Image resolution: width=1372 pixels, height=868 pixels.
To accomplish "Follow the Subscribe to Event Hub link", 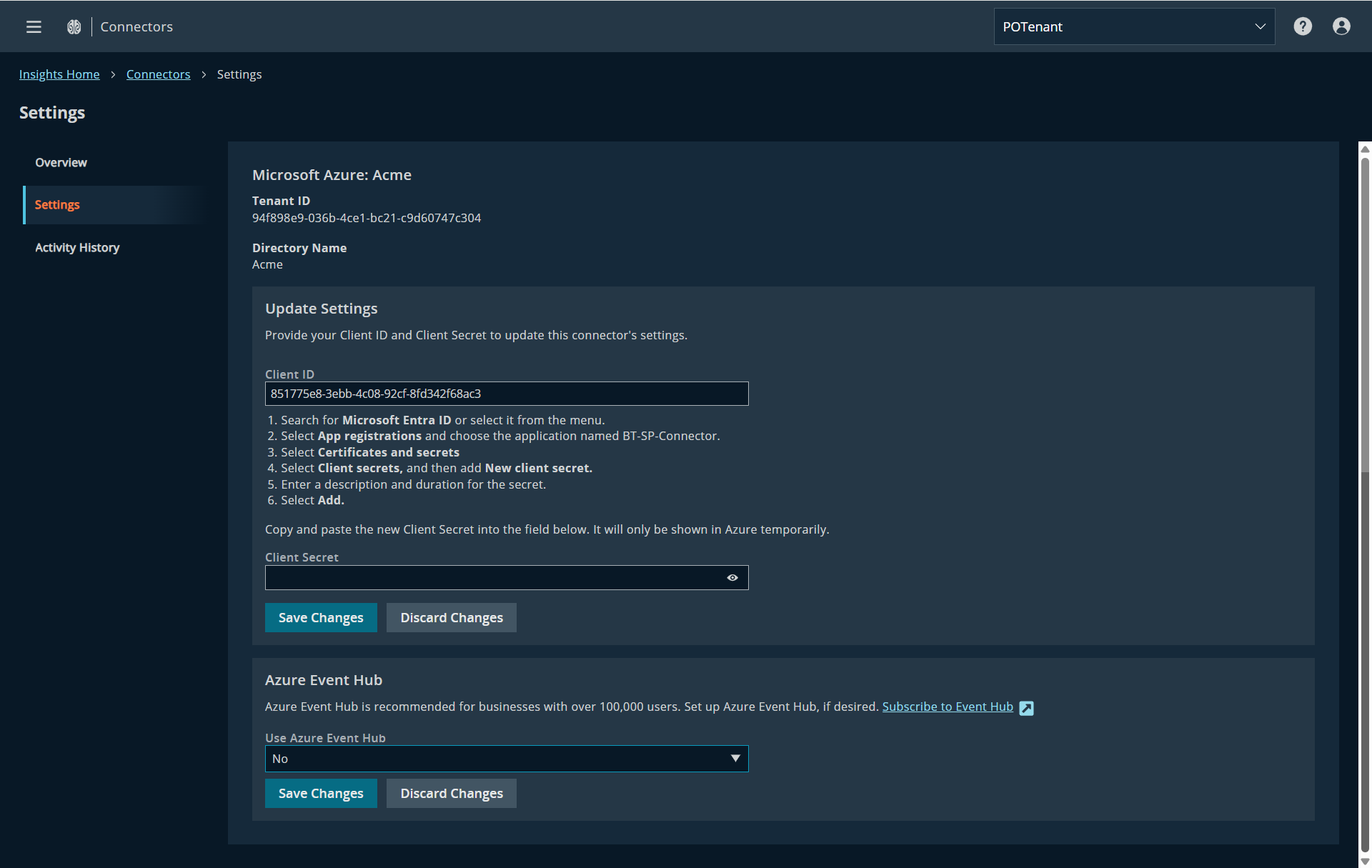I will [x=947, y=707].
